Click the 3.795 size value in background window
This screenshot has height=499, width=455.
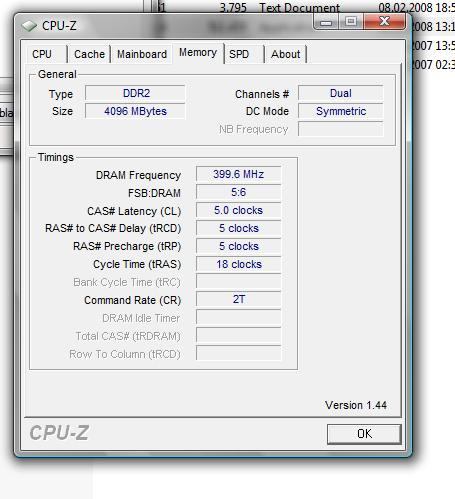233,7
